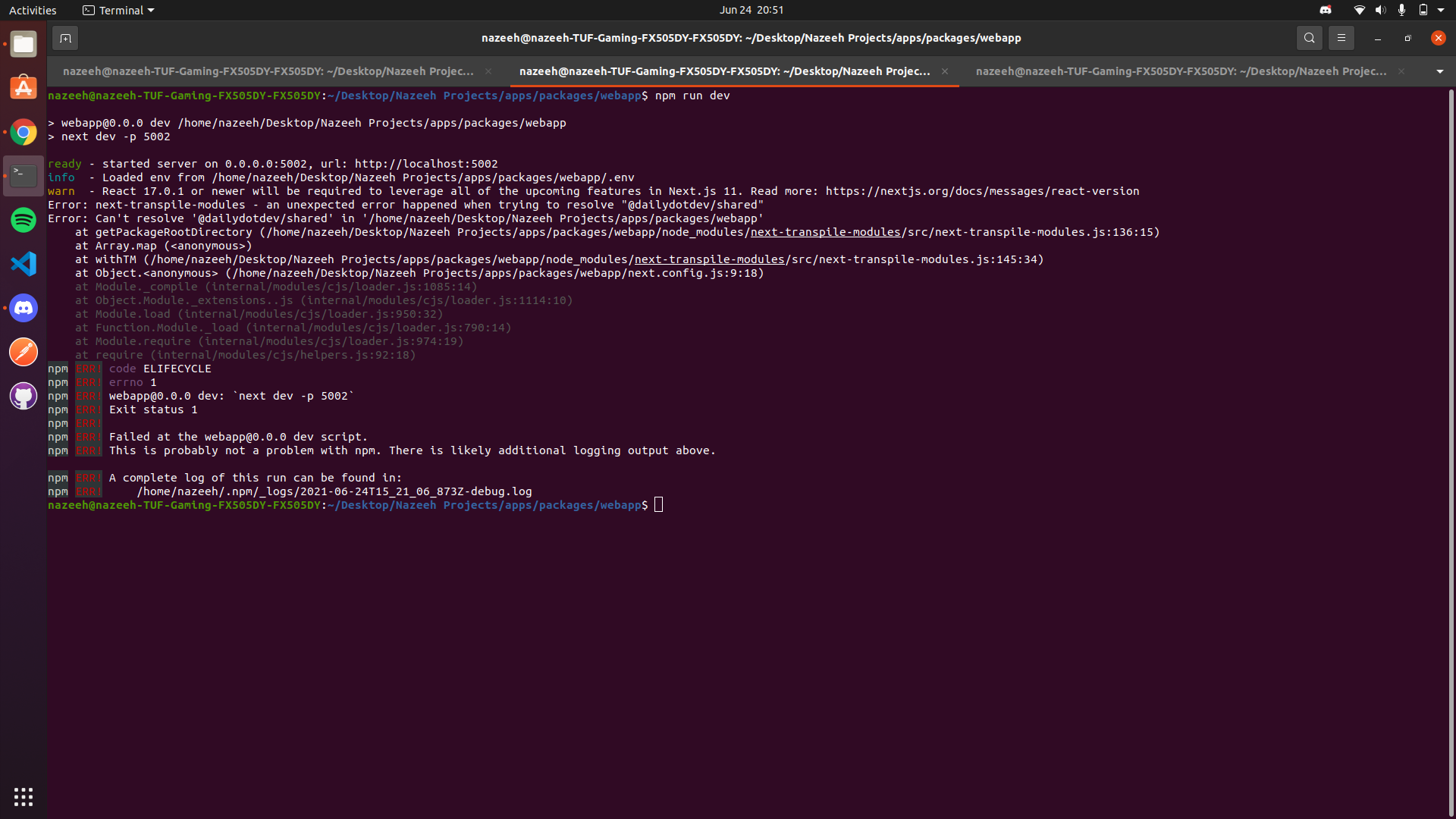
Task: Open Discord from the dock
Action: [24, 308]
